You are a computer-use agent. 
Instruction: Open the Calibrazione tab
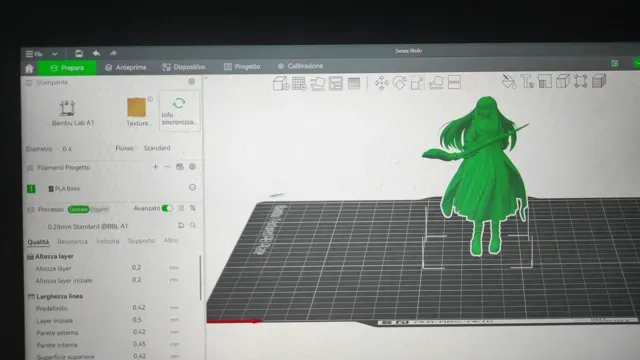coord(300,66)
